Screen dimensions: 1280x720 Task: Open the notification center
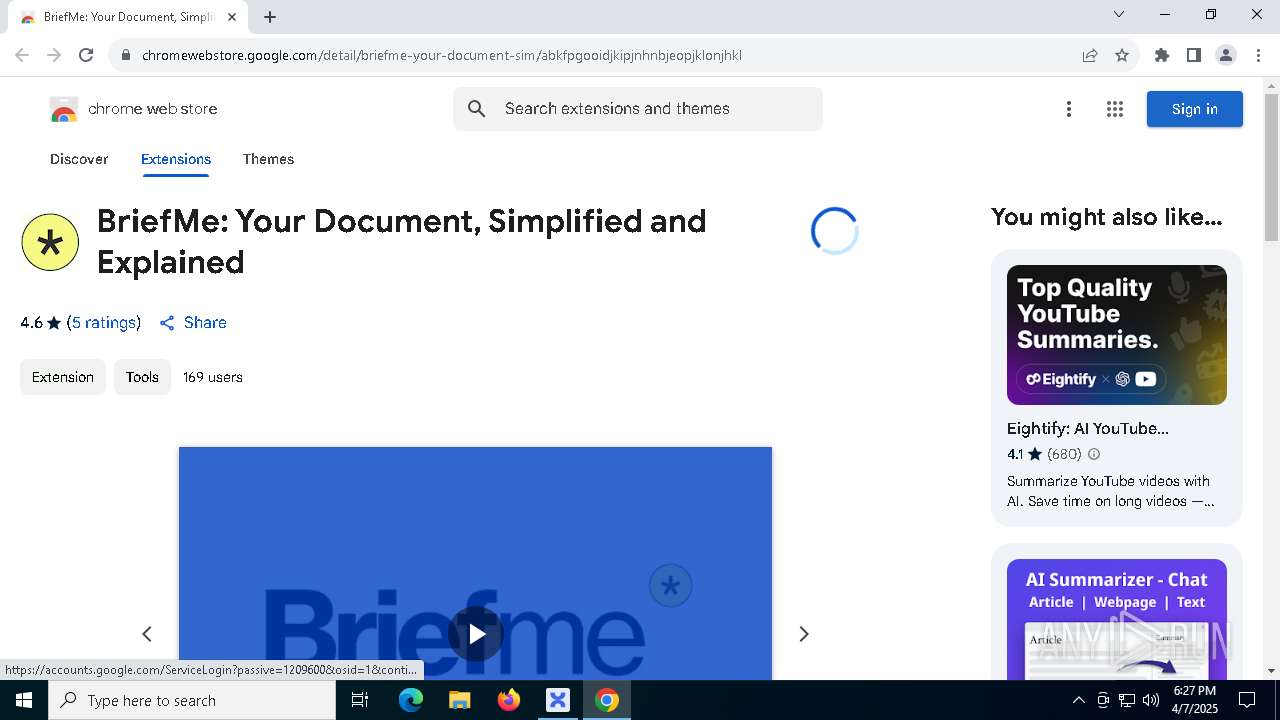click(x=1247, y=700)
